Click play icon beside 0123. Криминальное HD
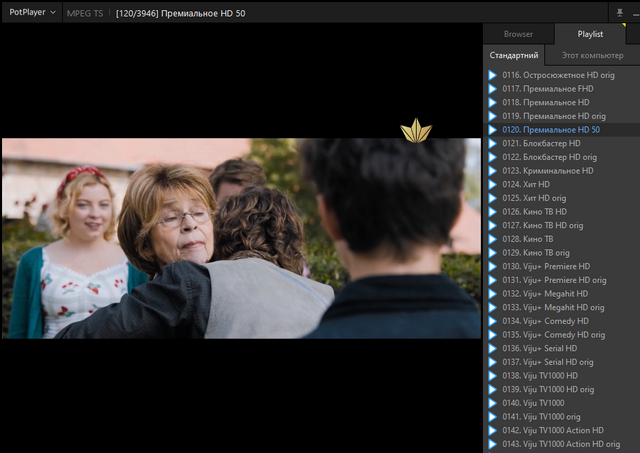Screen dimensions: 640x453 493,171
